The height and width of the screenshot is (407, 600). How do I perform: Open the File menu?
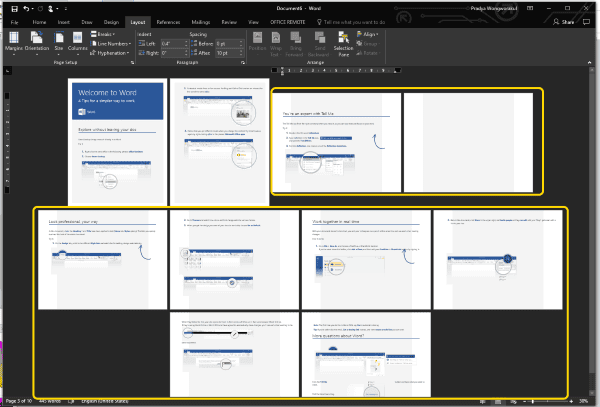pyautogui.click(x=14, y=20)
